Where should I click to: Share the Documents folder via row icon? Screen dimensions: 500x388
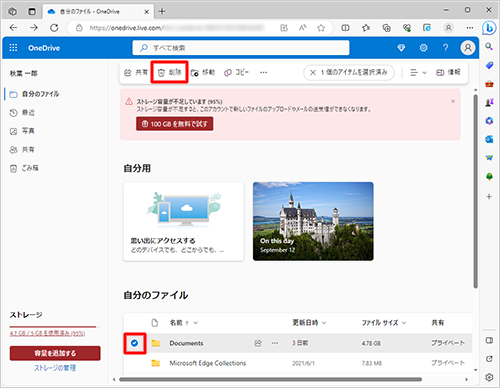pos(258,343)
